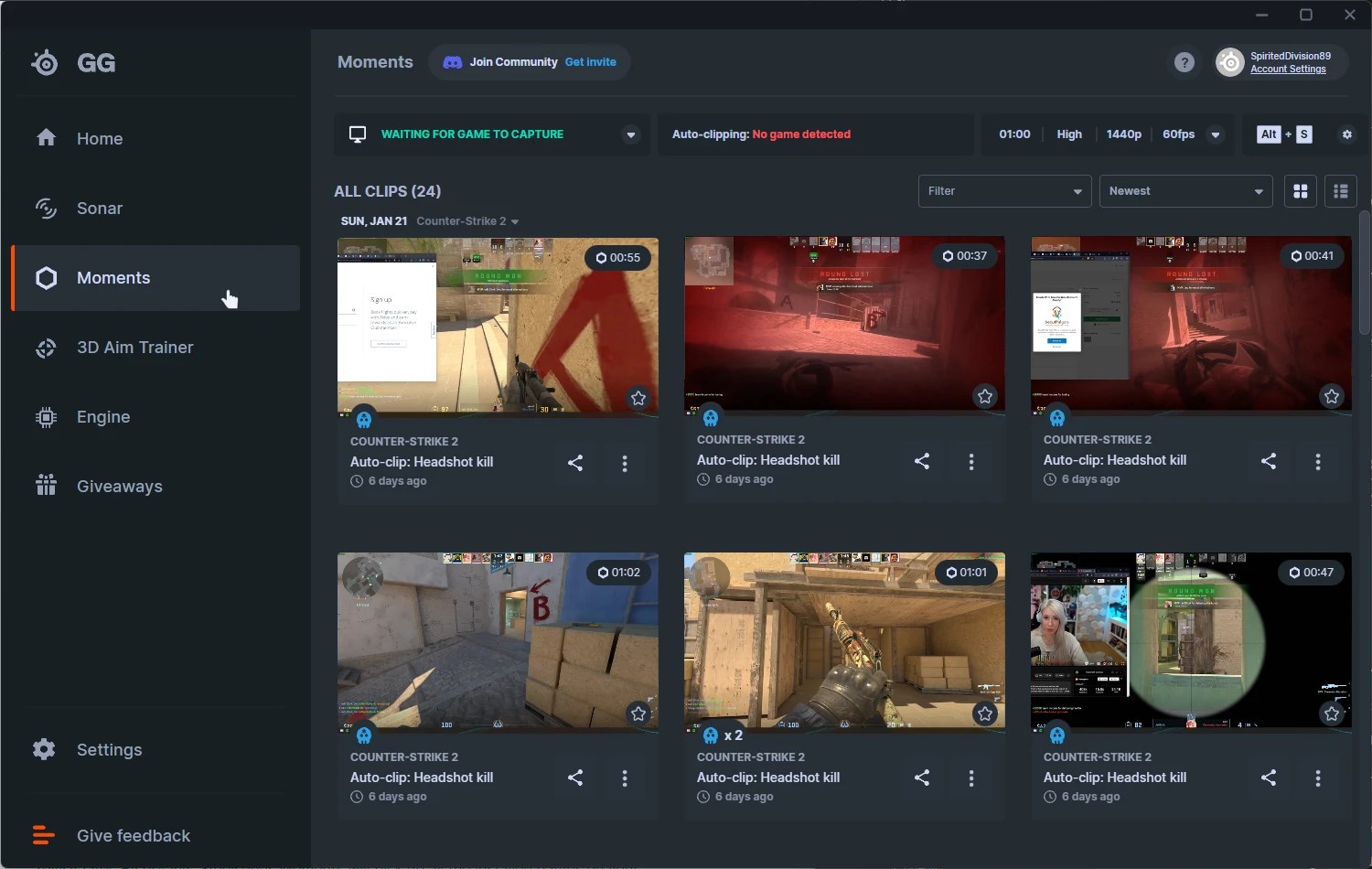1372x869 pixels.
Task: Favorite the 00:55 clip with the star
Action: point(638,398)
